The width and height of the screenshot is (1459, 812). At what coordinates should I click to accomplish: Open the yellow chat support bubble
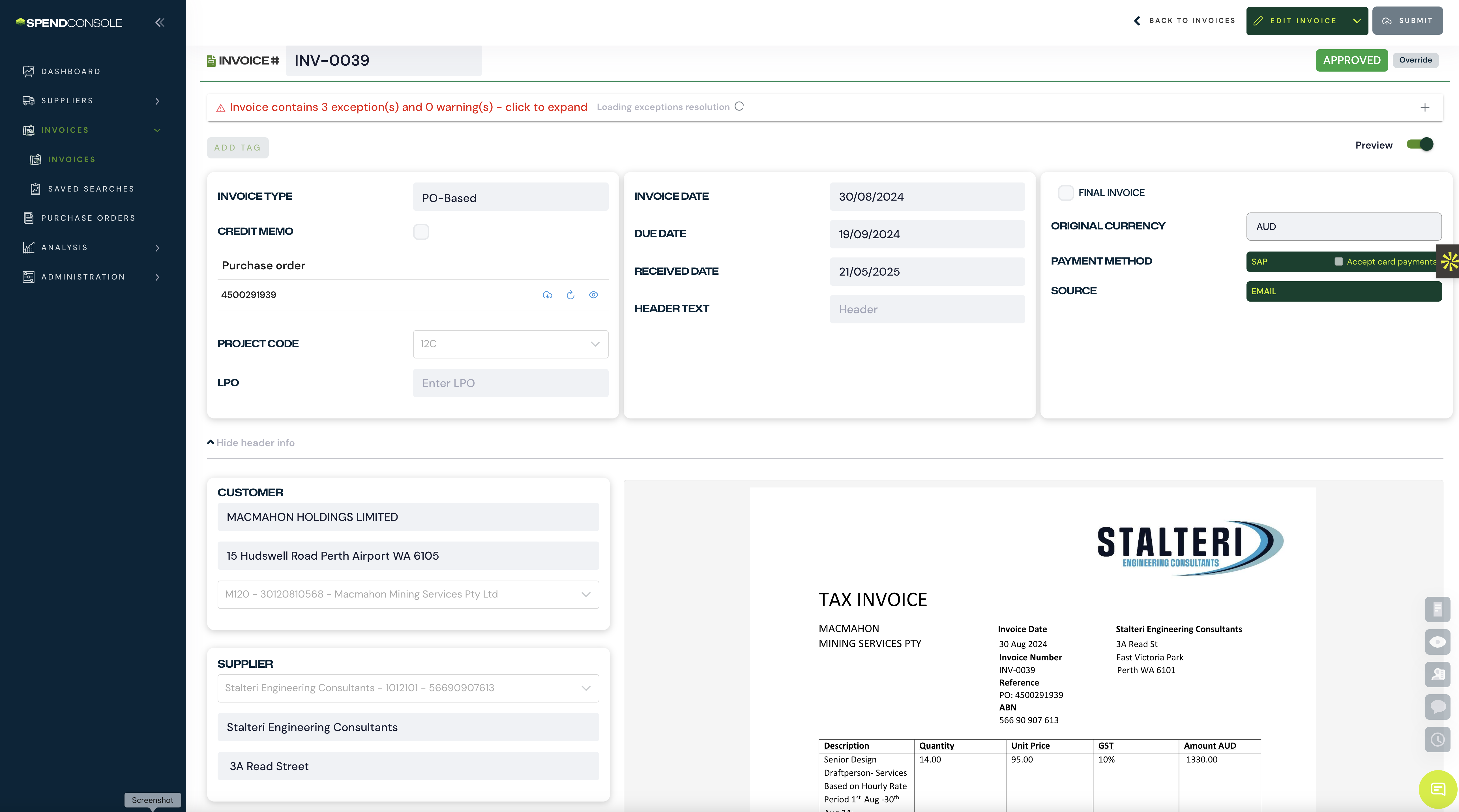[x=1437, y=789]
